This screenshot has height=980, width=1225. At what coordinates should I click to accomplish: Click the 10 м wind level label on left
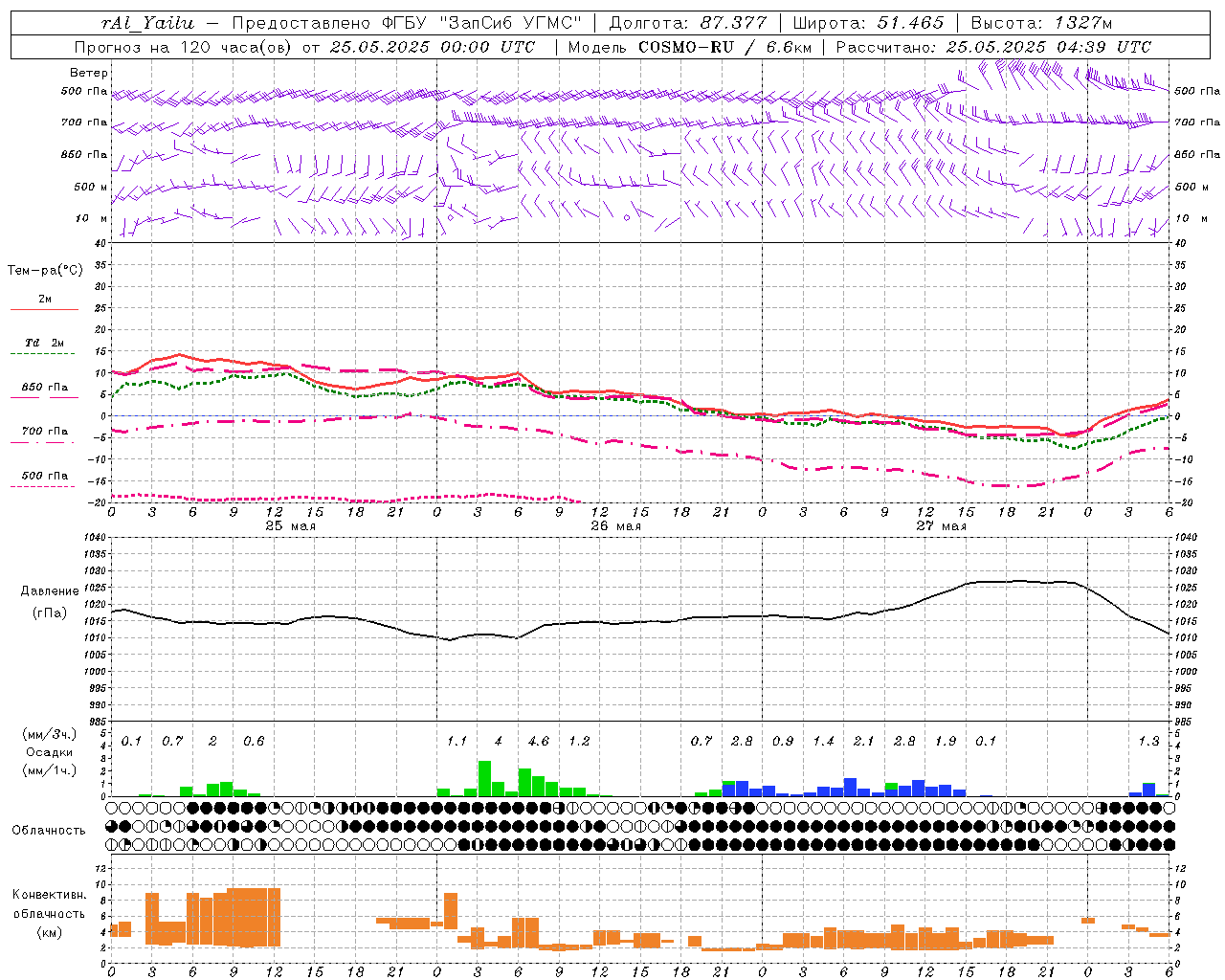[92, 218]
